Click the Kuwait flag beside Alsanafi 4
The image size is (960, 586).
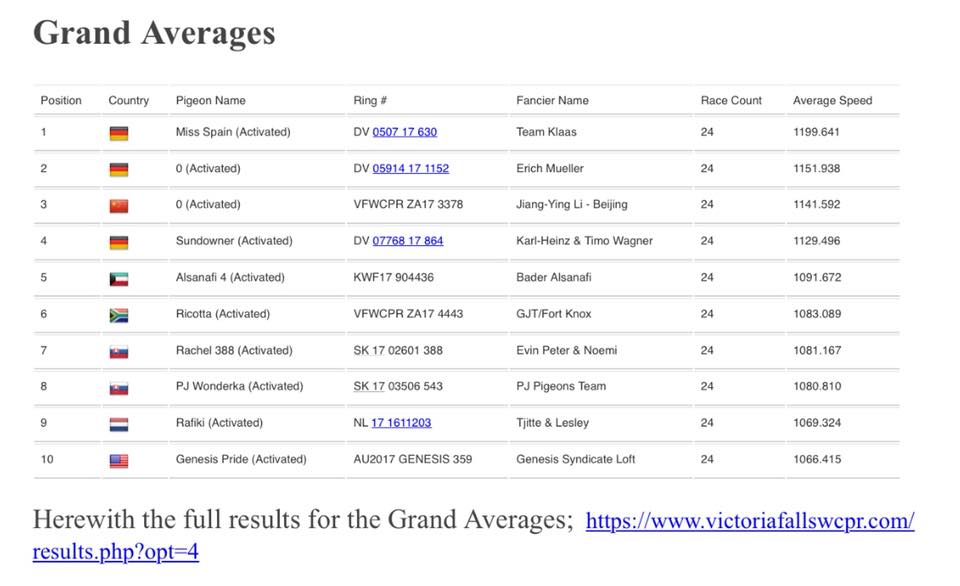click(118, 279)
